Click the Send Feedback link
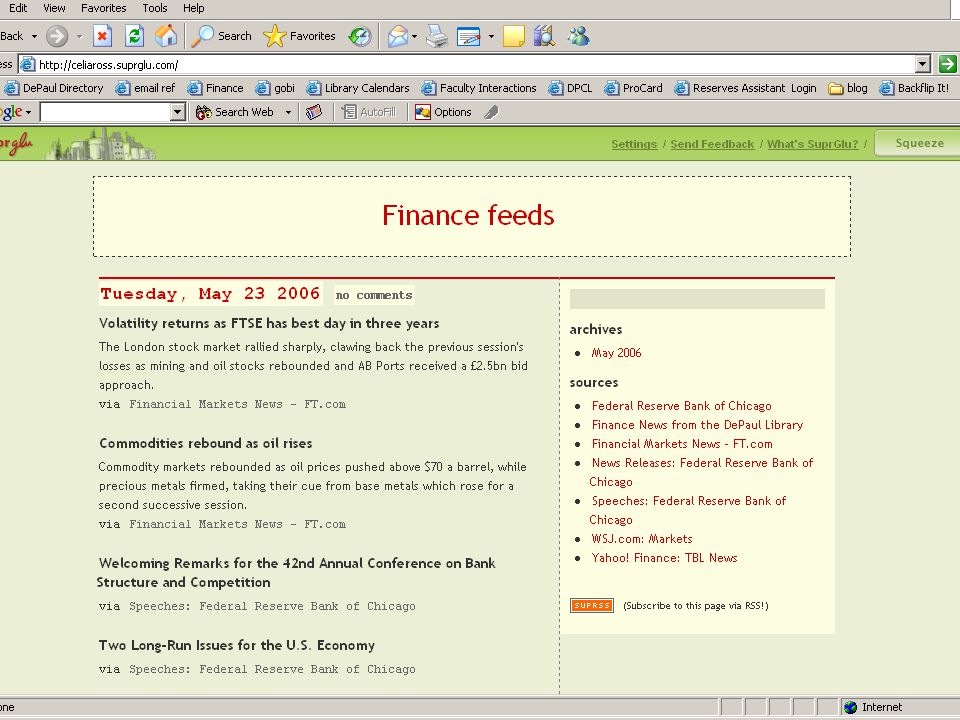The width and height of the screenshot is (960, 720). [x=712, y=144]
